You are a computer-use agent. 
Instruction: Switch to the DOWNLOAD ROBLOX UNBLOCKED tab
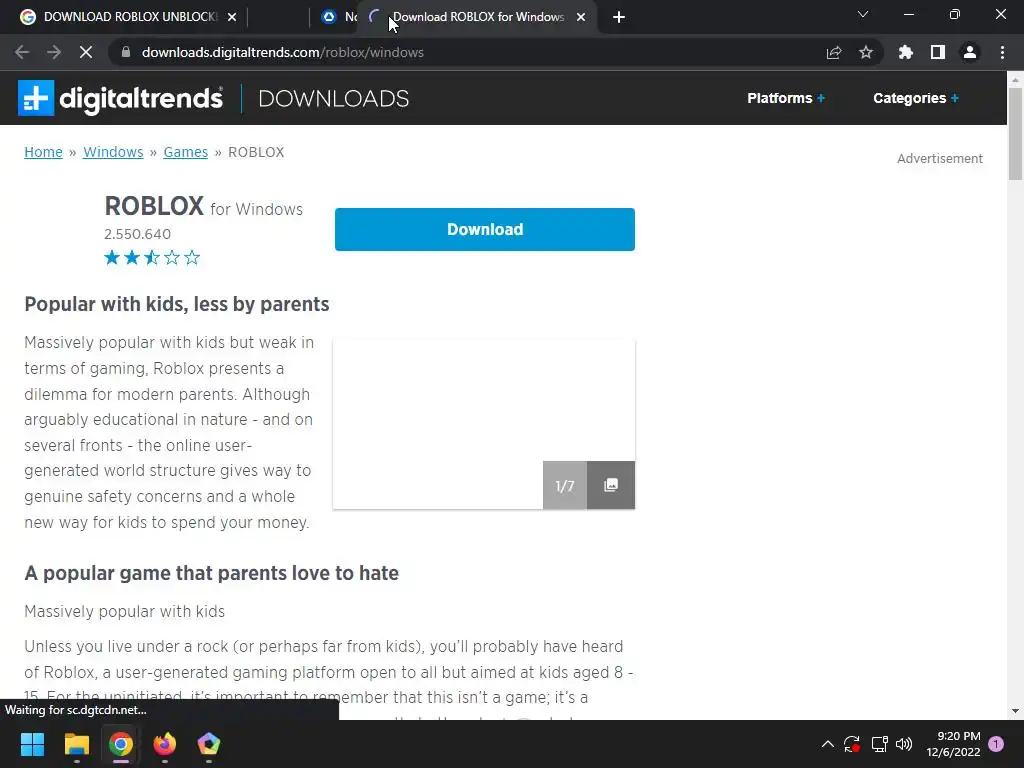(129, 17)
